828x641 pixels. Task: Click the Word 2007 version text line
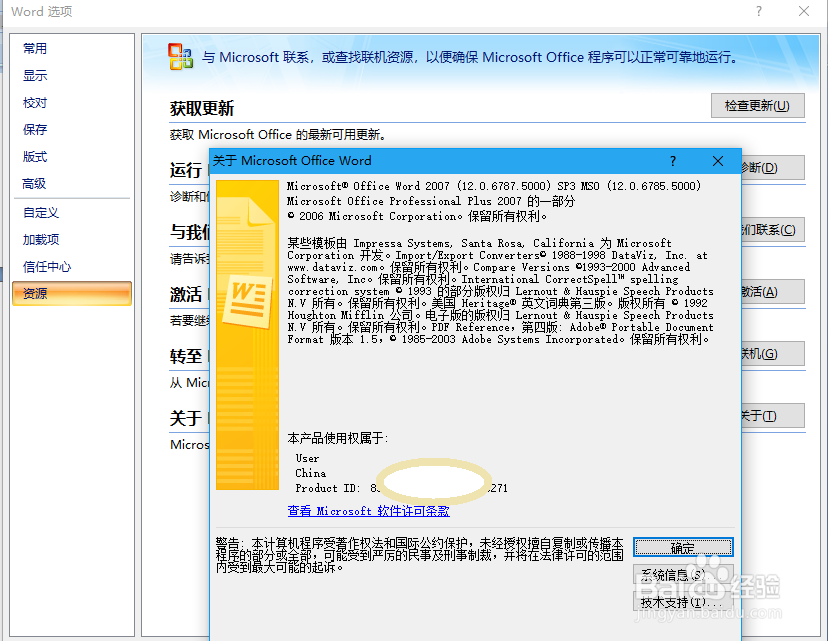tap(494, 186)
